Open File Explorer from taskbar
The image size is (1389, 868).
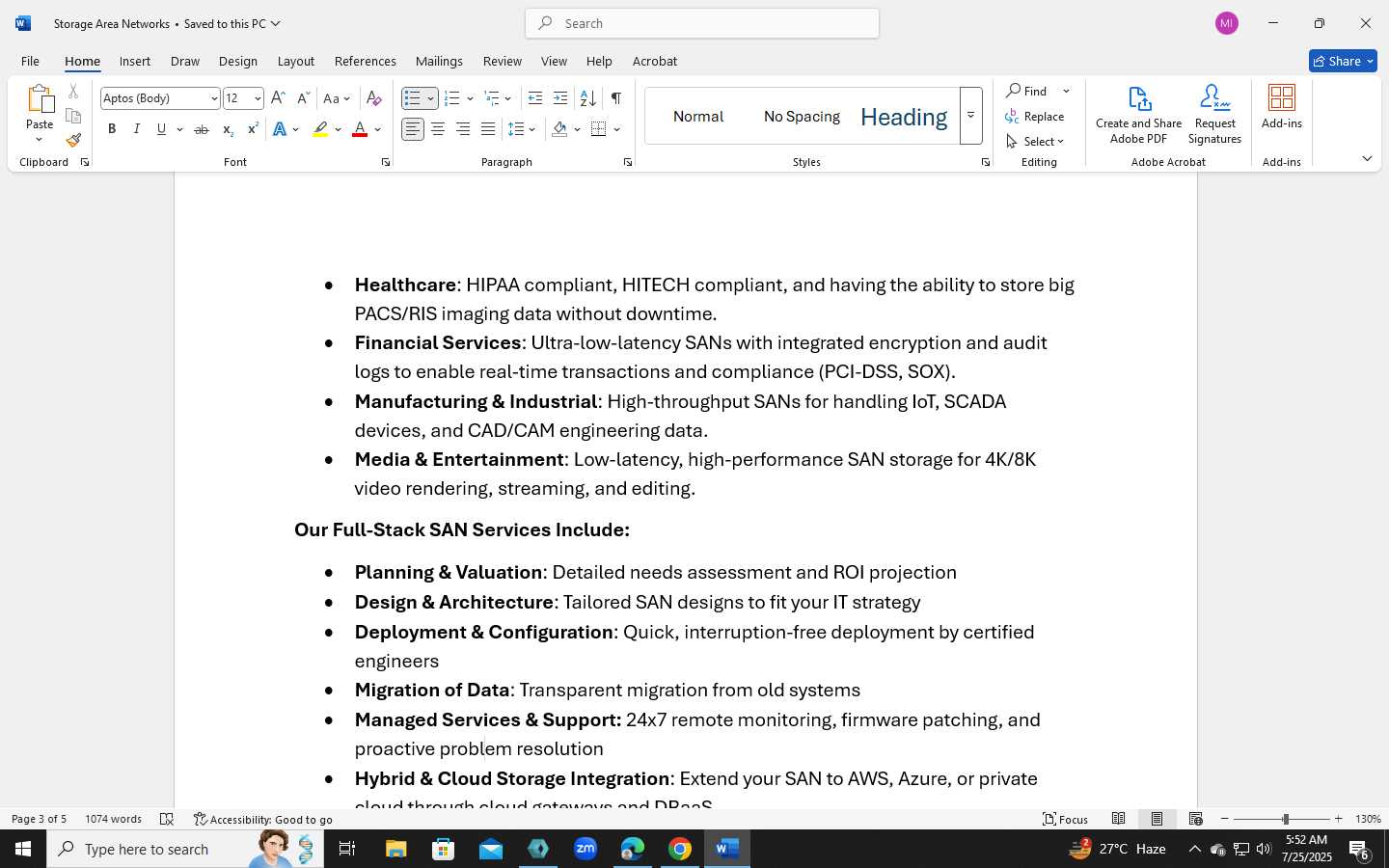click(396, 849)
